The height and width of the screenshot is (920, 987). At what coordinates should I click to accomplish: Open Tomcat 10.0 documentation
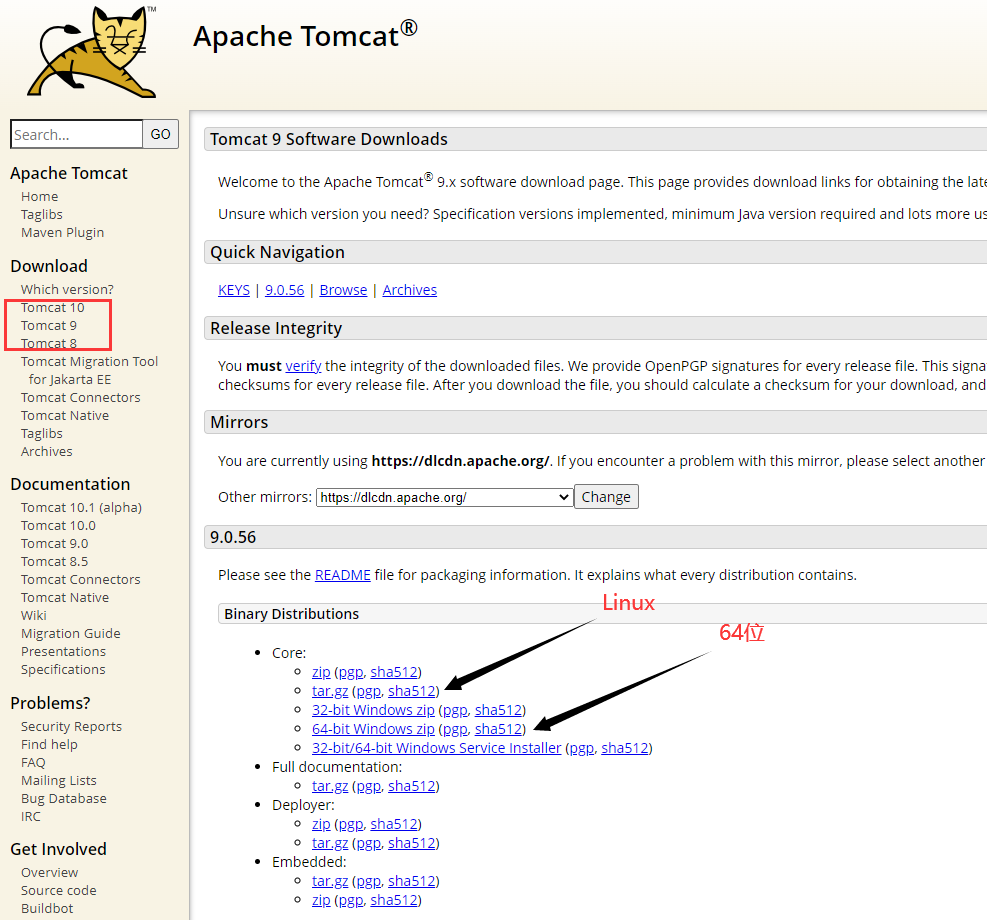(58, 525)
